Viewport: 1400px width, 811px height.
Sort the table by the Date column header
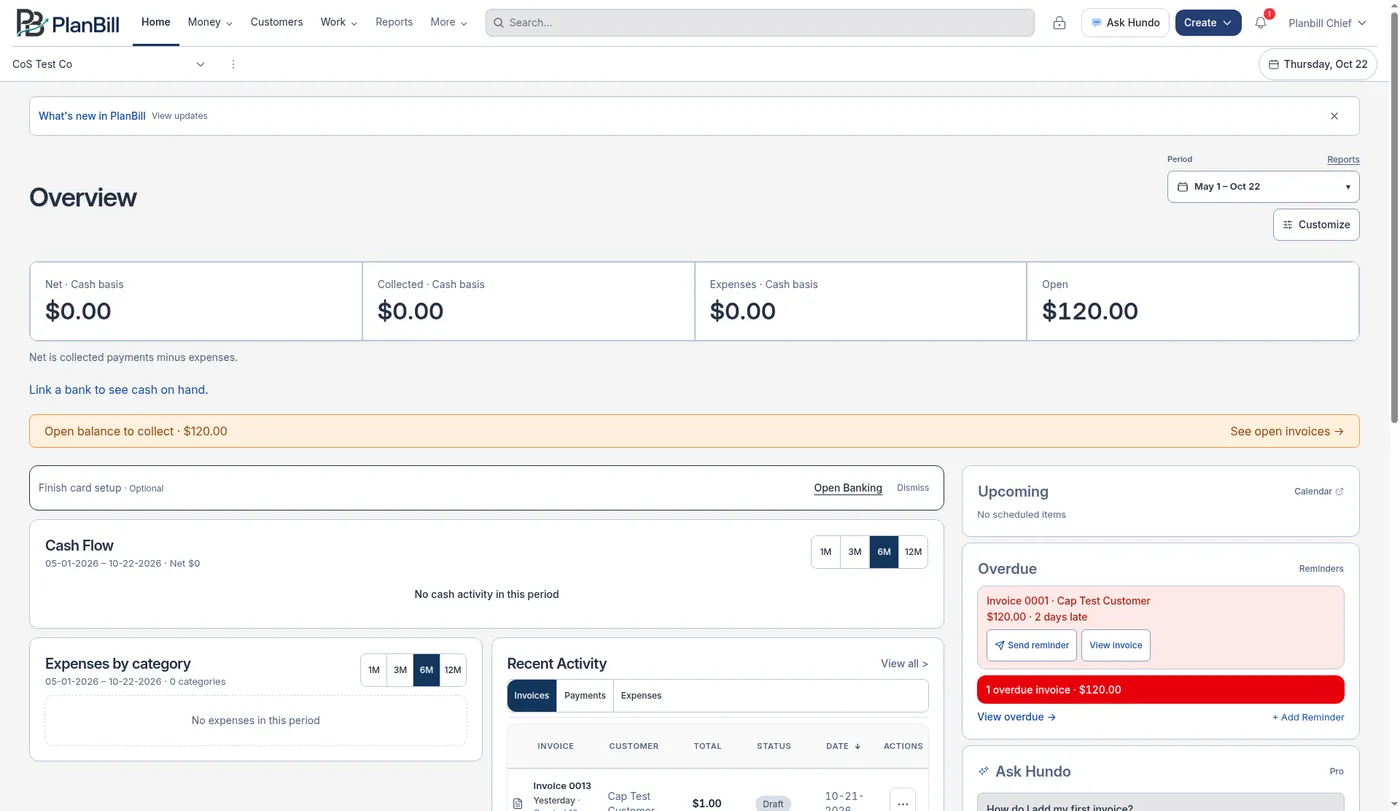tap(843, 746)
